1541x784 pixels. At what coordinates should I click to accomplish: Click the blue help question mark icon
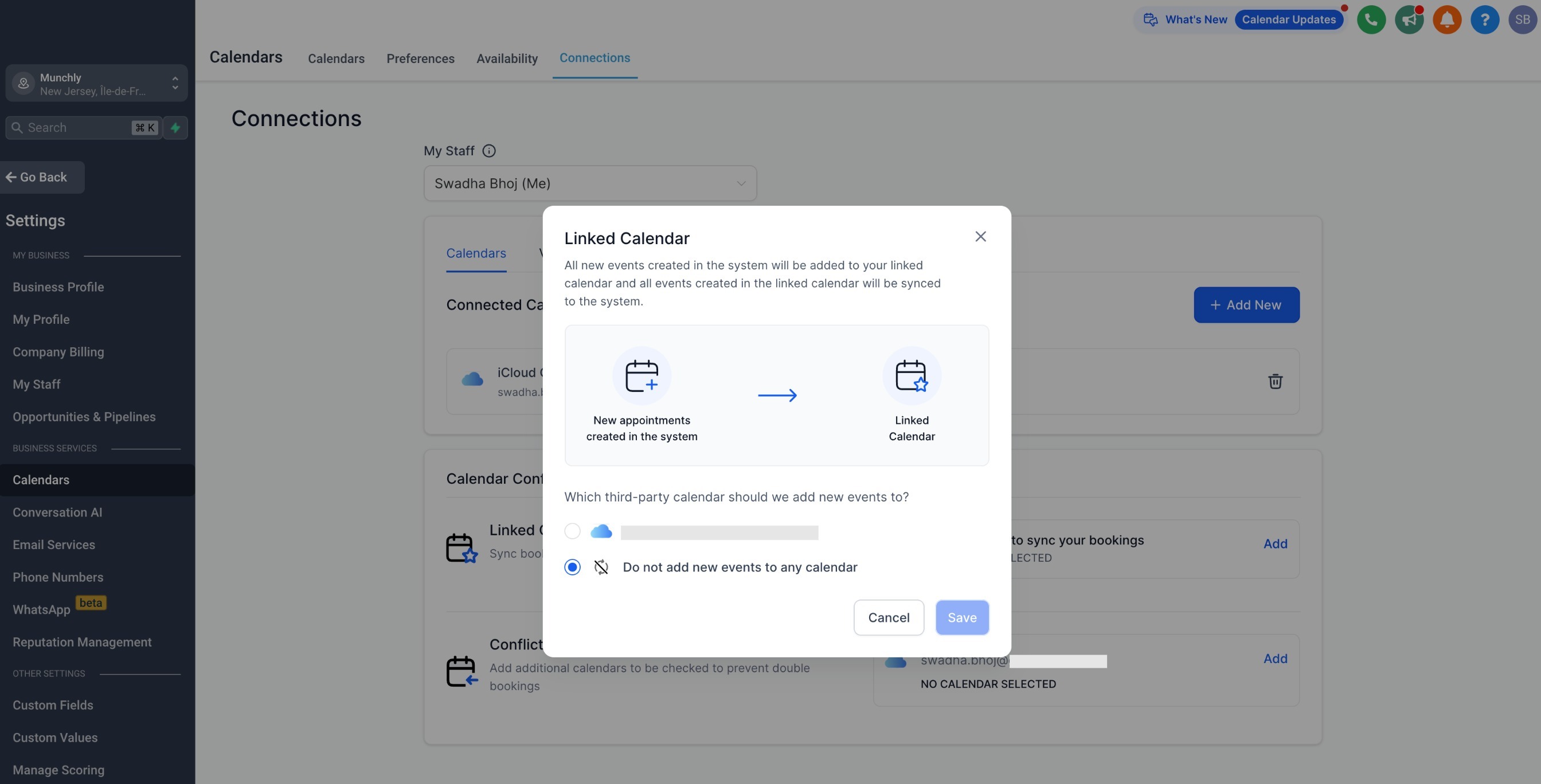pos(1484,19)
